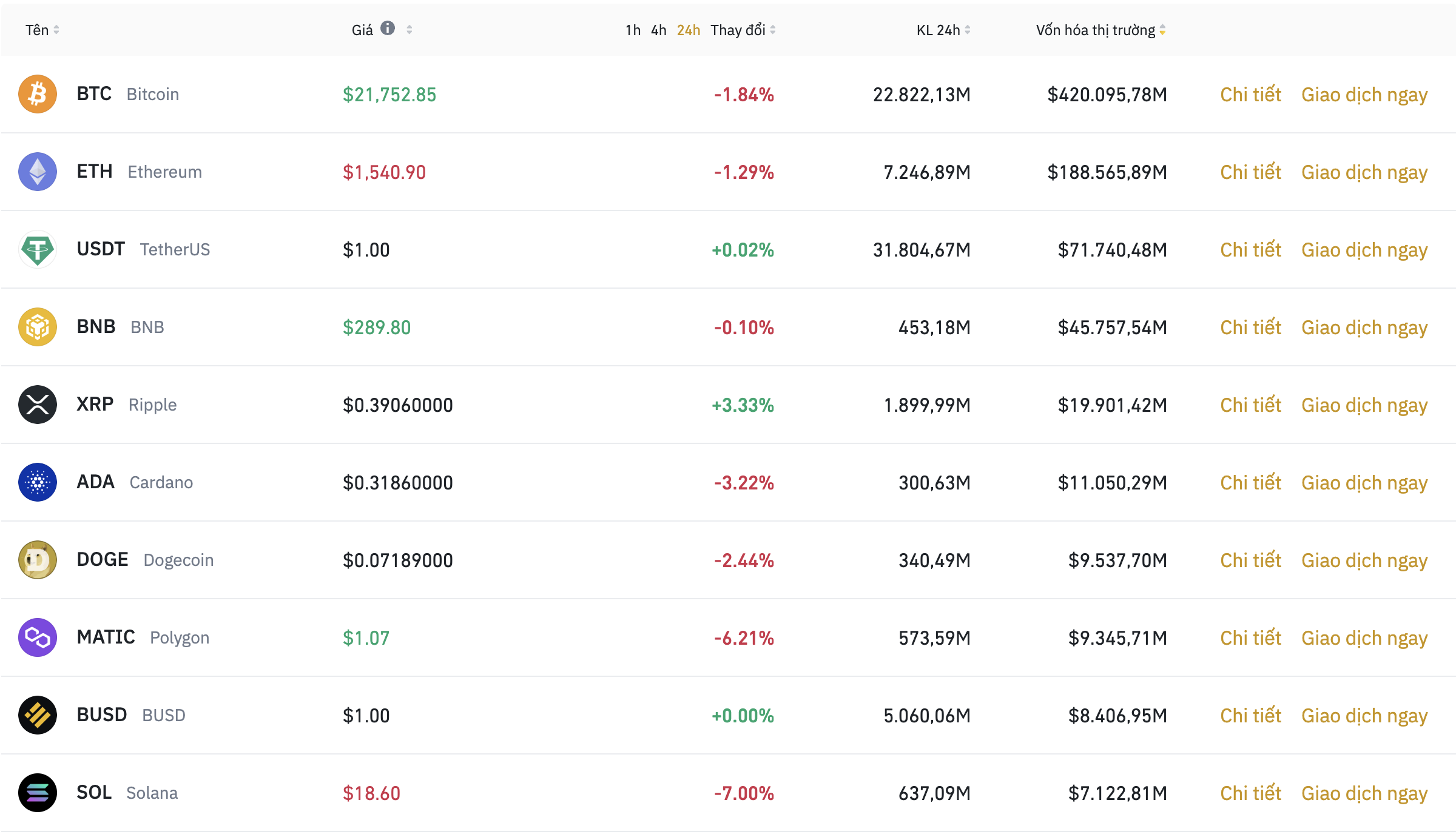Click the Solana SOL logo
Viewport: 1456px width, 837px height.
pyautogui.click(x=38, y=793)
